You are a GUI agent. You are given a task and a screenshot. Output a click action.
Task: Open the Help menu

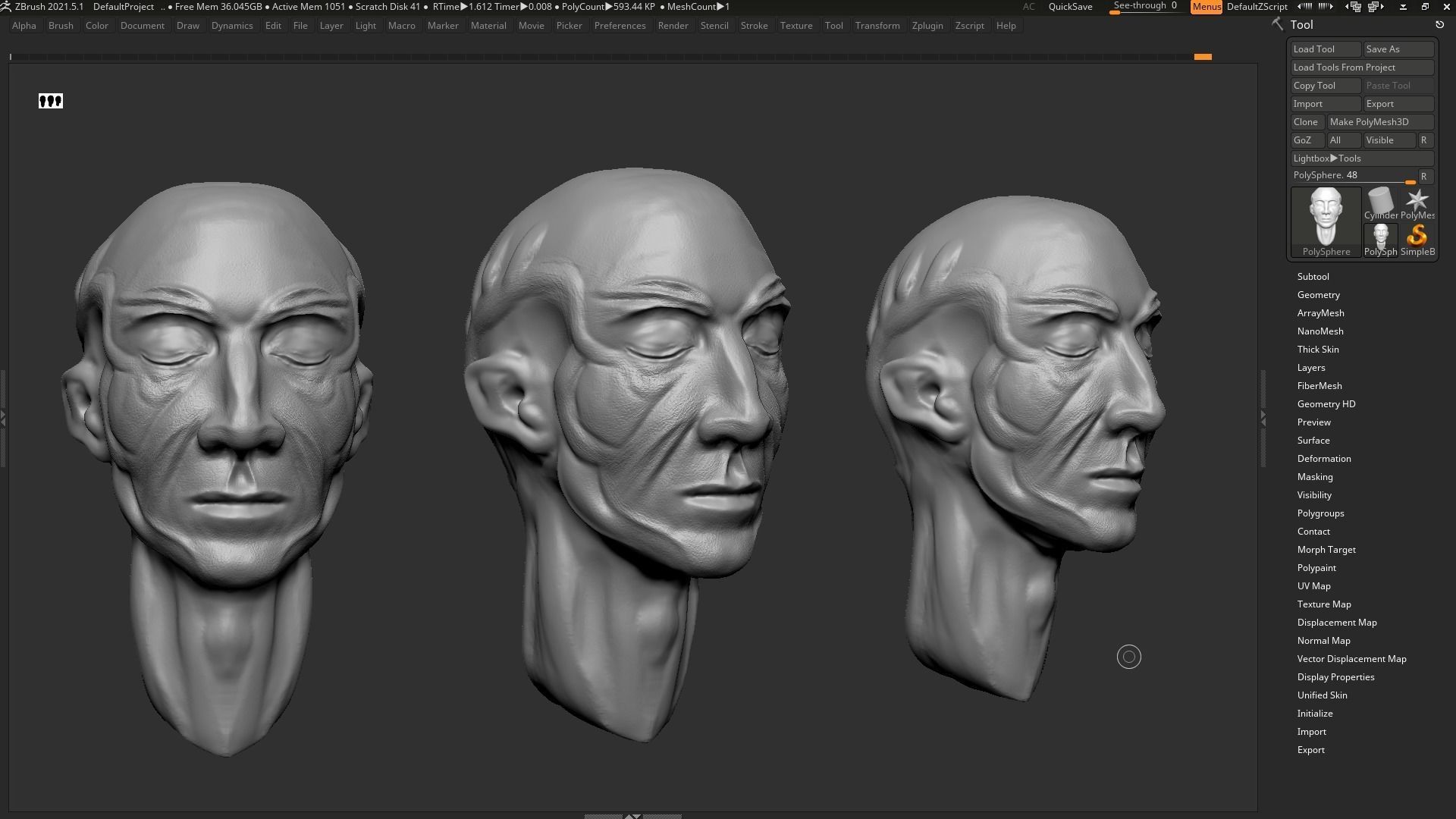[x=1006, y=26]
